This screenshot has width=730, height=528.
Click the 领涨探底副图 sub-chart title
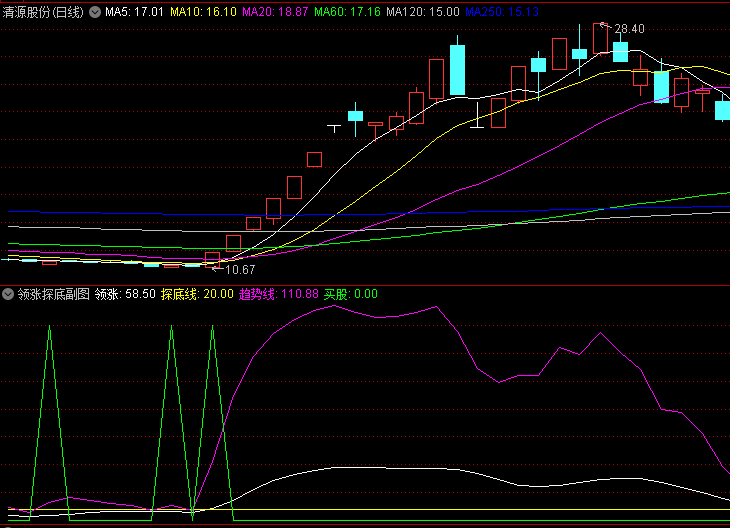(53, 294)
